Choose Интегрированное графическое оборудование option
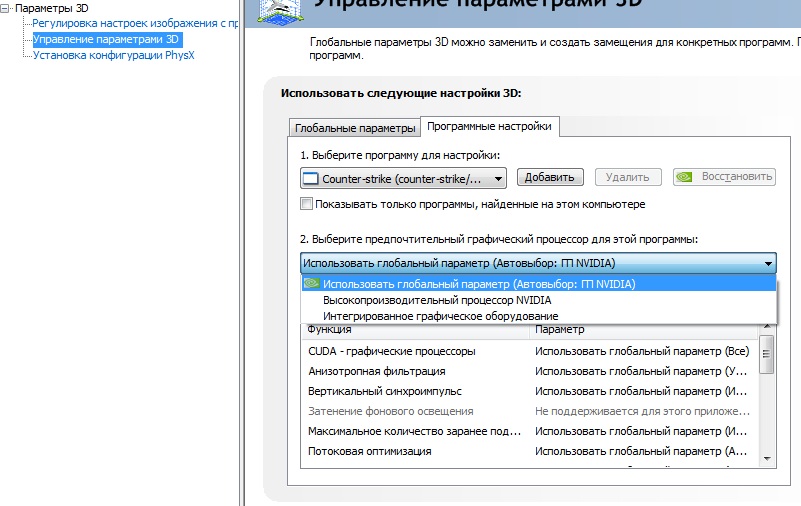This screenshot has width=801, height=506. click(538, 316)
